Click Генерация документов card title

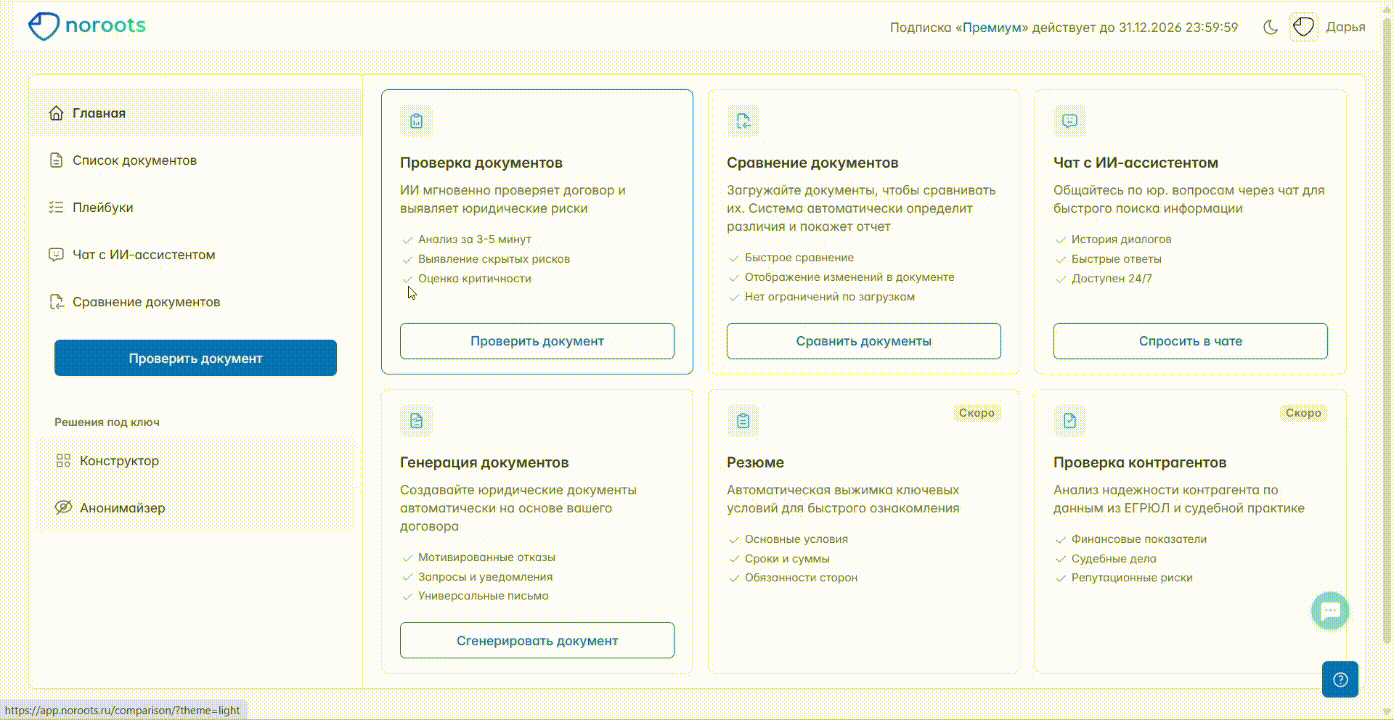[x=484, y=463]
